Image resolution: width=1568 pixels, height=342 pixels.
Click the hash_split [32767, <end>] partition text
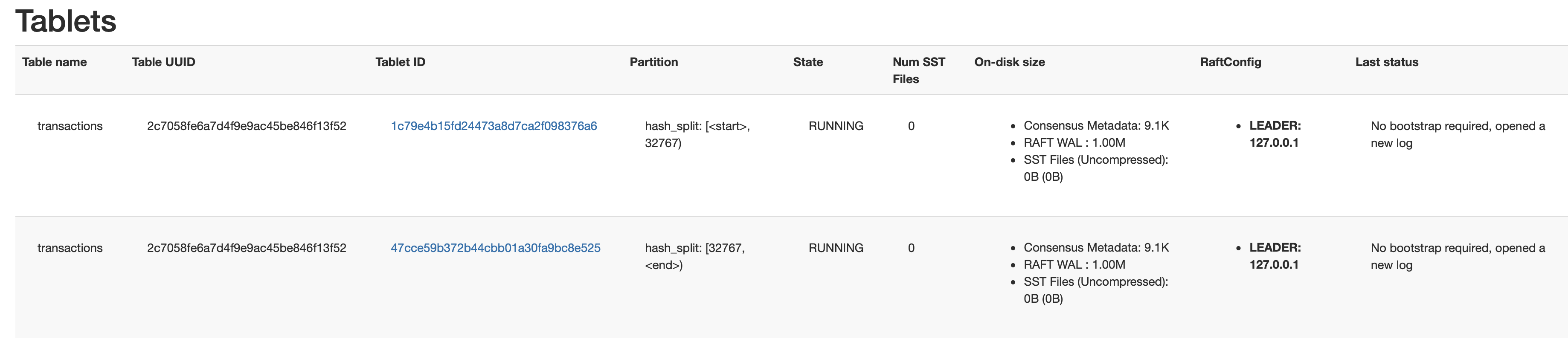click(x=695, y=256)
